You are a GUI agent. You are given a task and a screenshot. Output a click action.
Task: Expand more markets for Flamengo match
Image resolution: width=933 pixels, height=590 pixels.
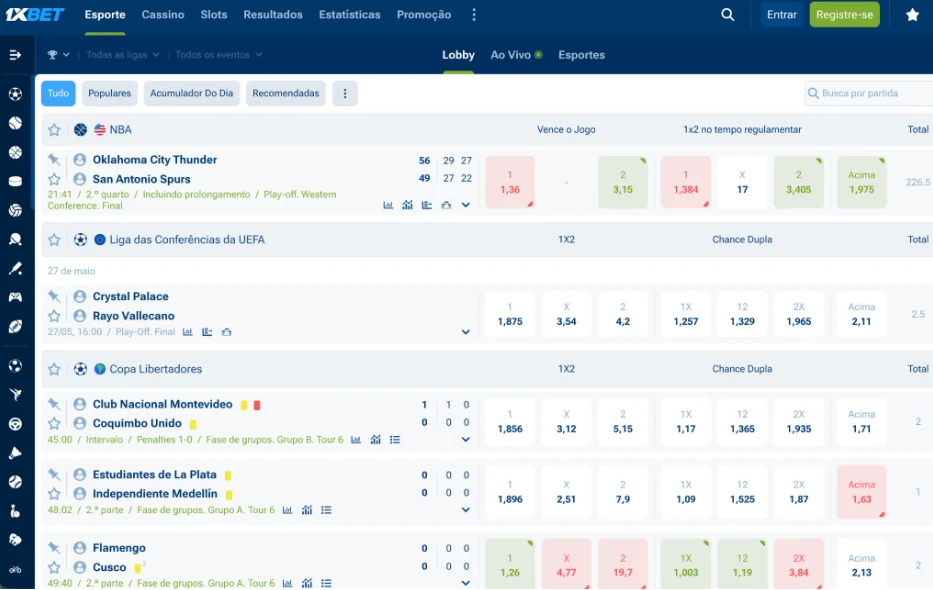[466, 583]
